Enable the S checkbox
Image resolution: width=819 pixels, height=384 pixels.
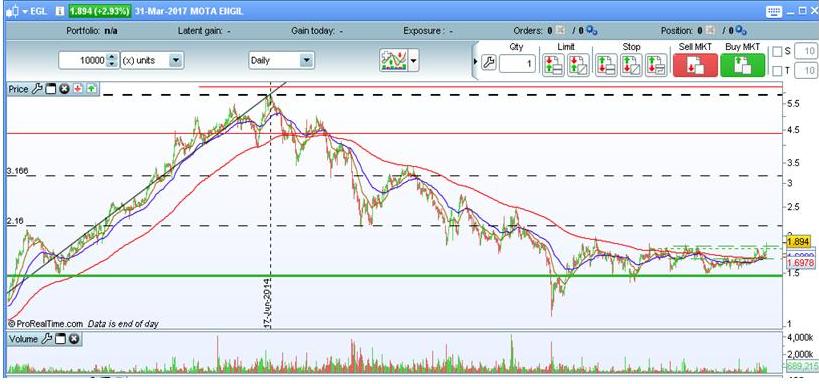coord(778,51)
